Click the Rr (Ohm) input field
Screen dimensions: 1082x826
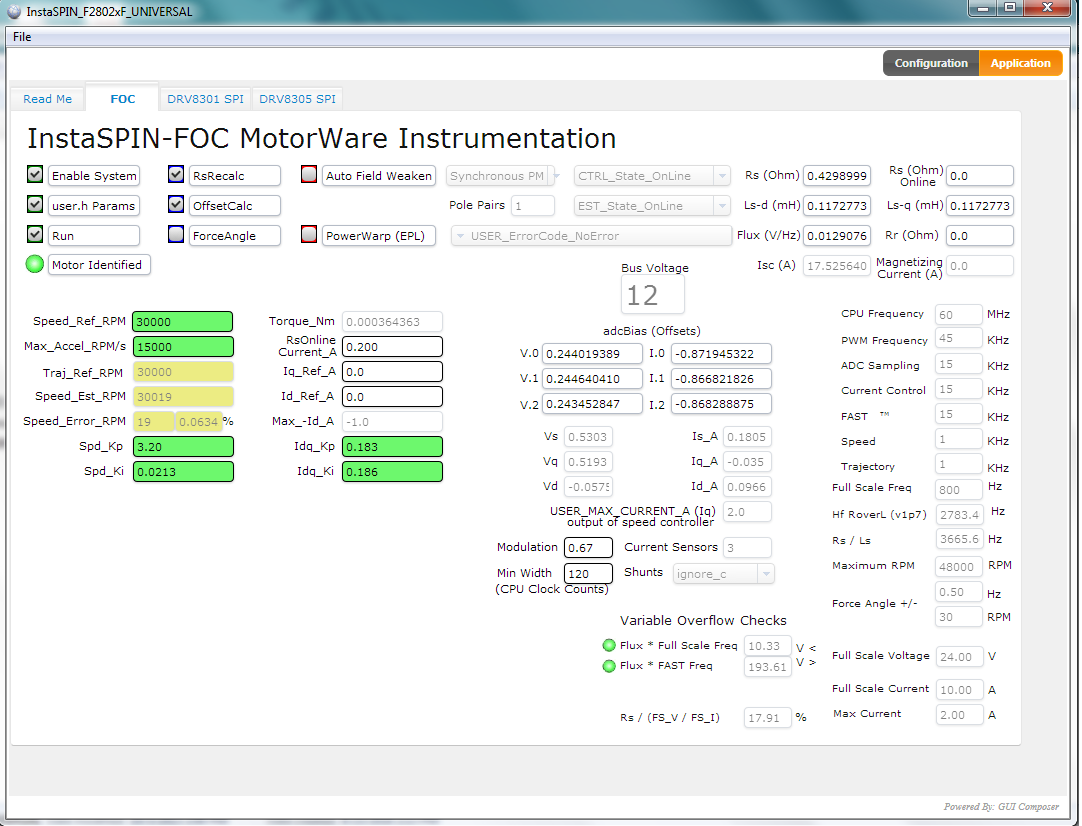point(980,235)
